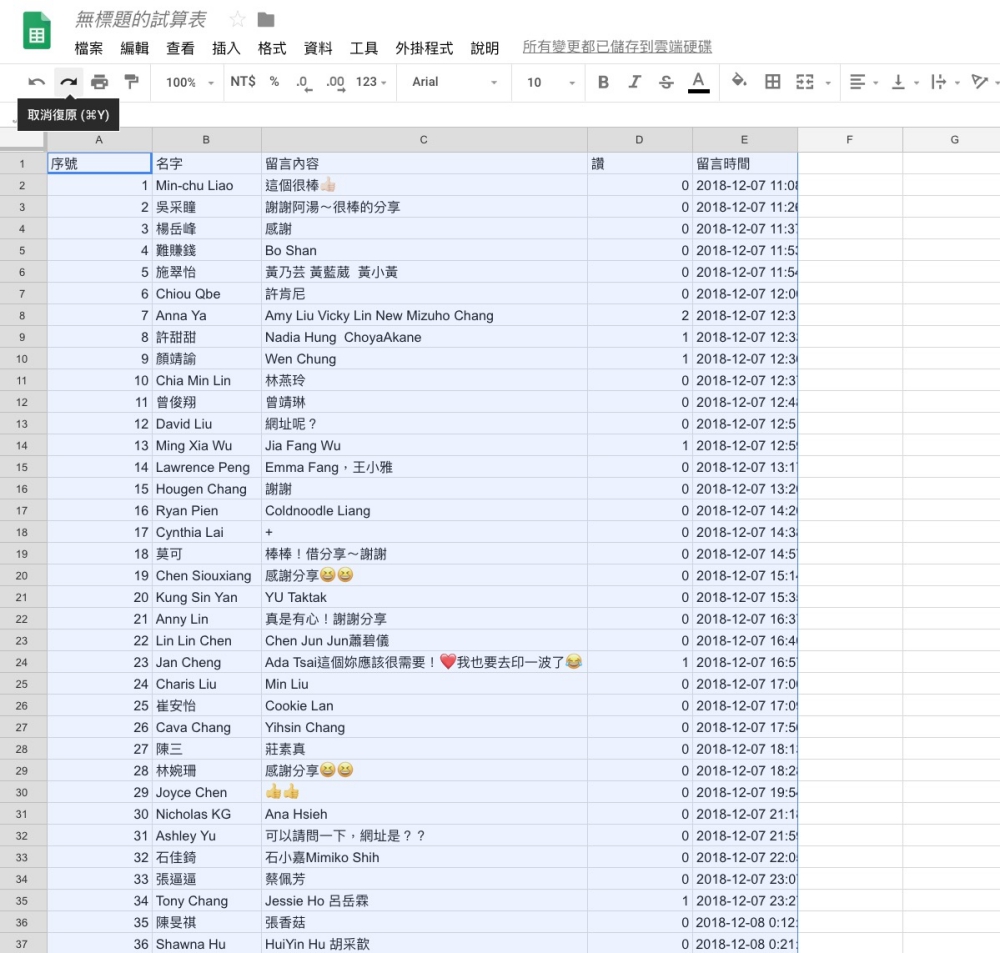
Task: Click the 所有變更都已儲存到雲端硬碟 link
Action: click(x=617, y=47)
